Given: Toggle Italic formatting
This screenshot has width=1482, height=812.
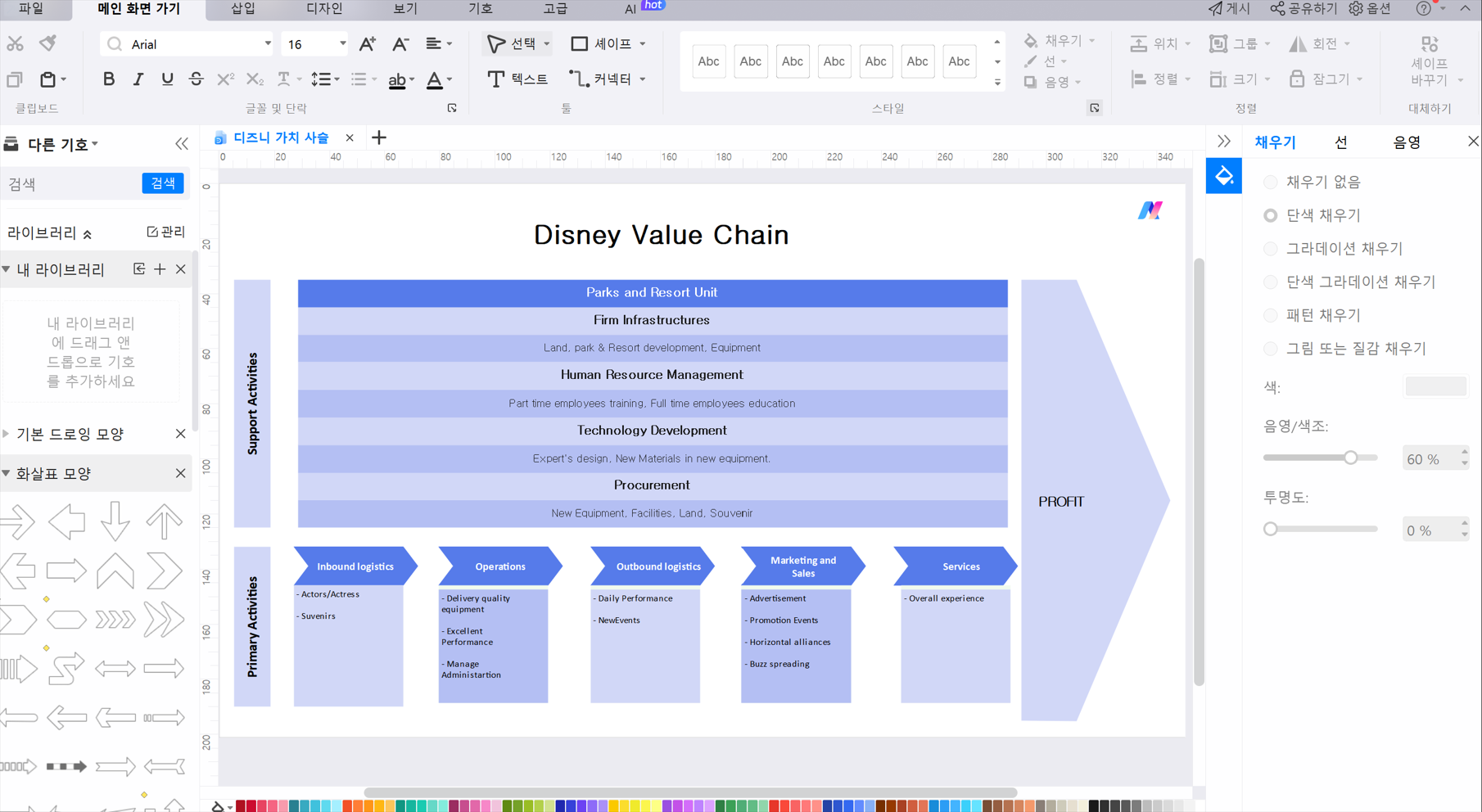Looking at the screenshot, I should [x=138, y=79].
